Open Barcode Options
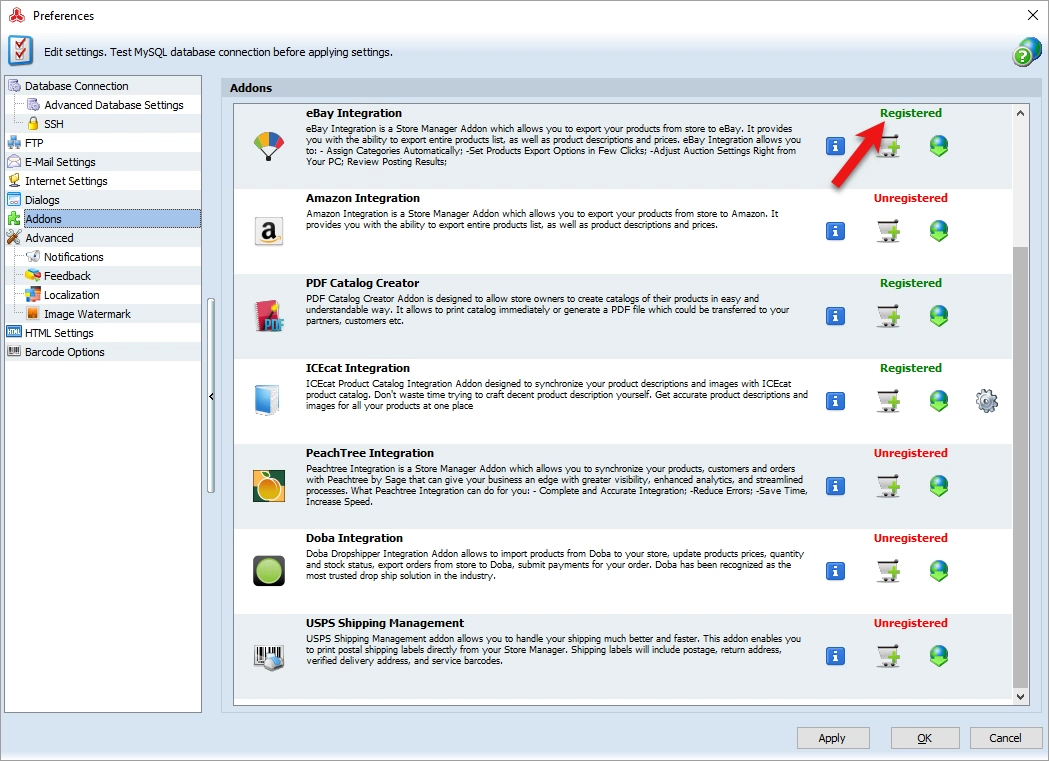 (64, 352)
